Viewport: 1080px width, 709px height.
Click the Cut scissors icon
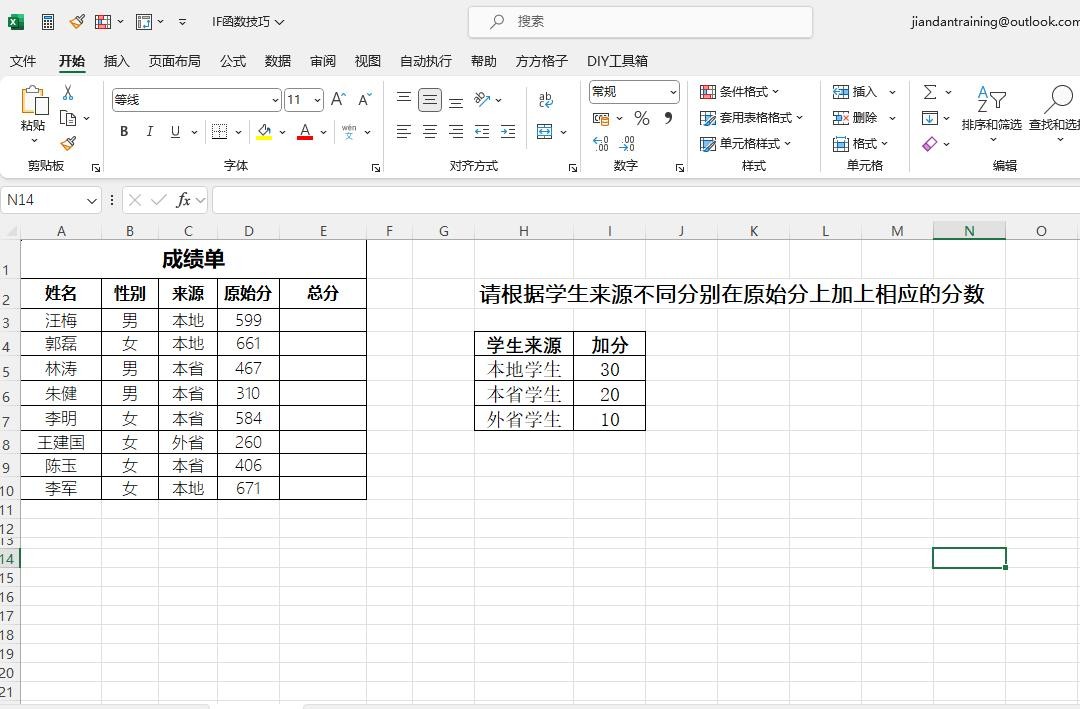(68, 92)
